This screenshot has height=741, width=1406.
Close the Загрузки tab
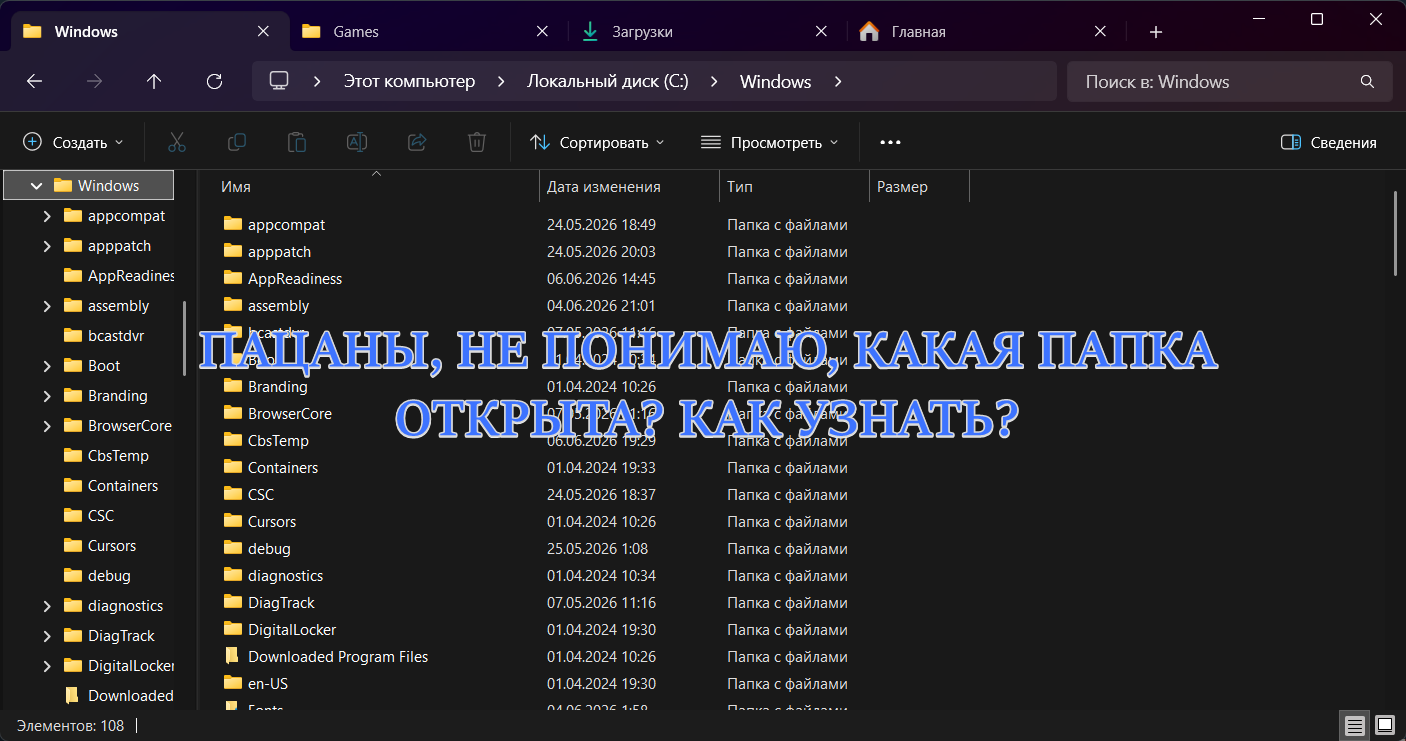pos(821,31)
